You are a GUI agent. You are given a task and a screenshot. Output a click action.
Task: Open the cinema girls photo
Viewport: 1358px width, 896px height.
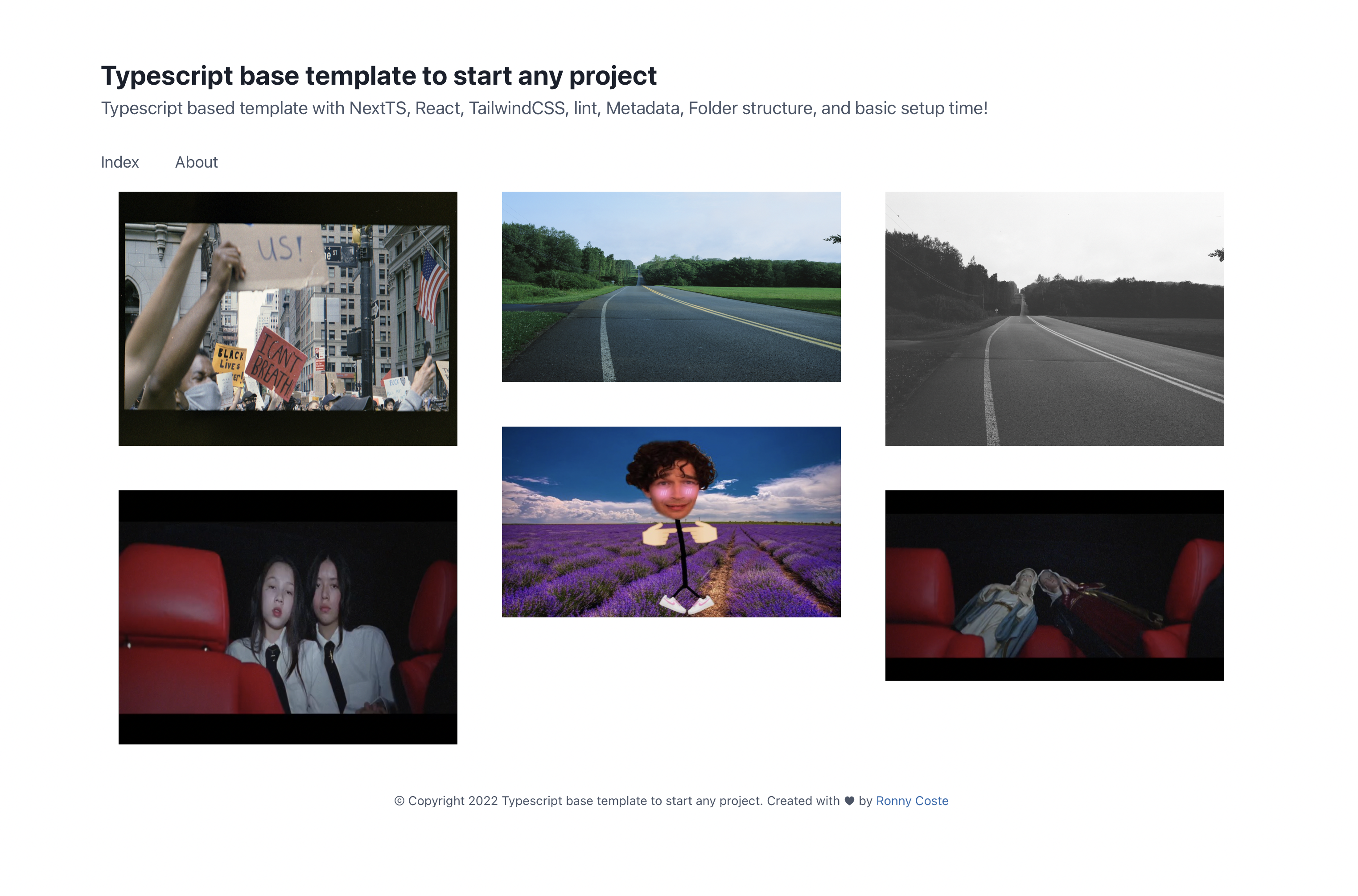click(288, 617)
